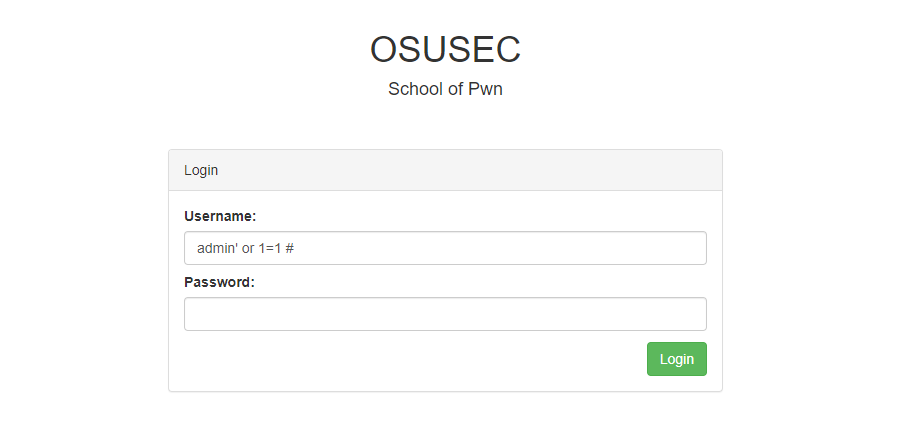Click the Username label
Image resolution: width=897 pixels, height=435 pixels.
point(220,216)
